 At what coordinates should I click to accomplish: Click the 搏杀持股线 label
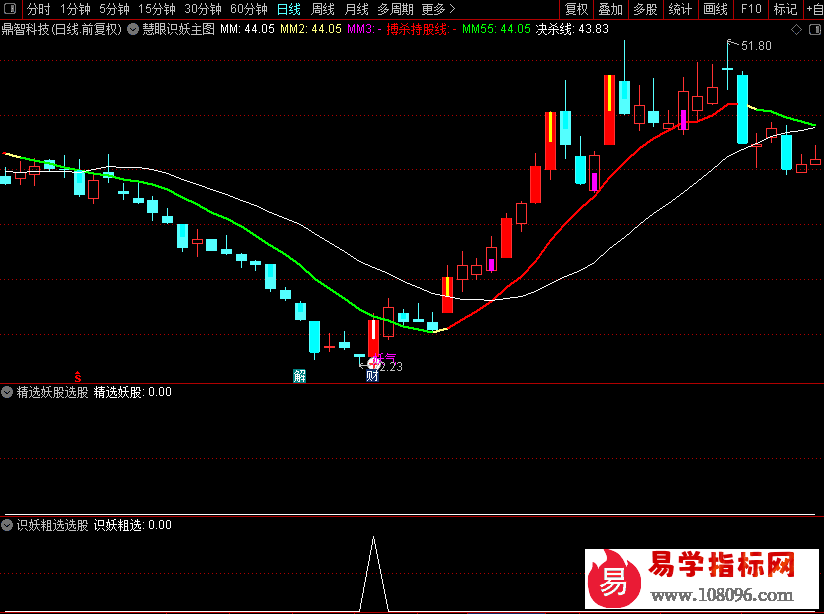point(421,29)
